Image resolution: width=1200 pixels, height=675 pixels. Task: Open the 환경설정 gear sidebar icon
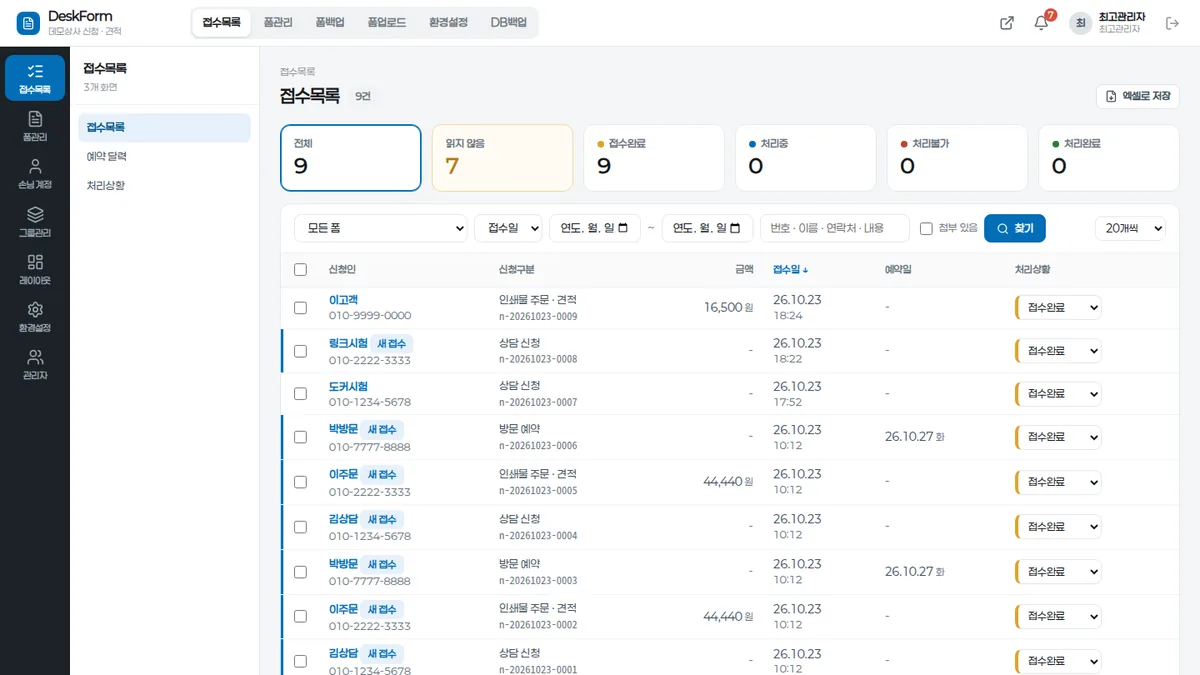(35, 316)
